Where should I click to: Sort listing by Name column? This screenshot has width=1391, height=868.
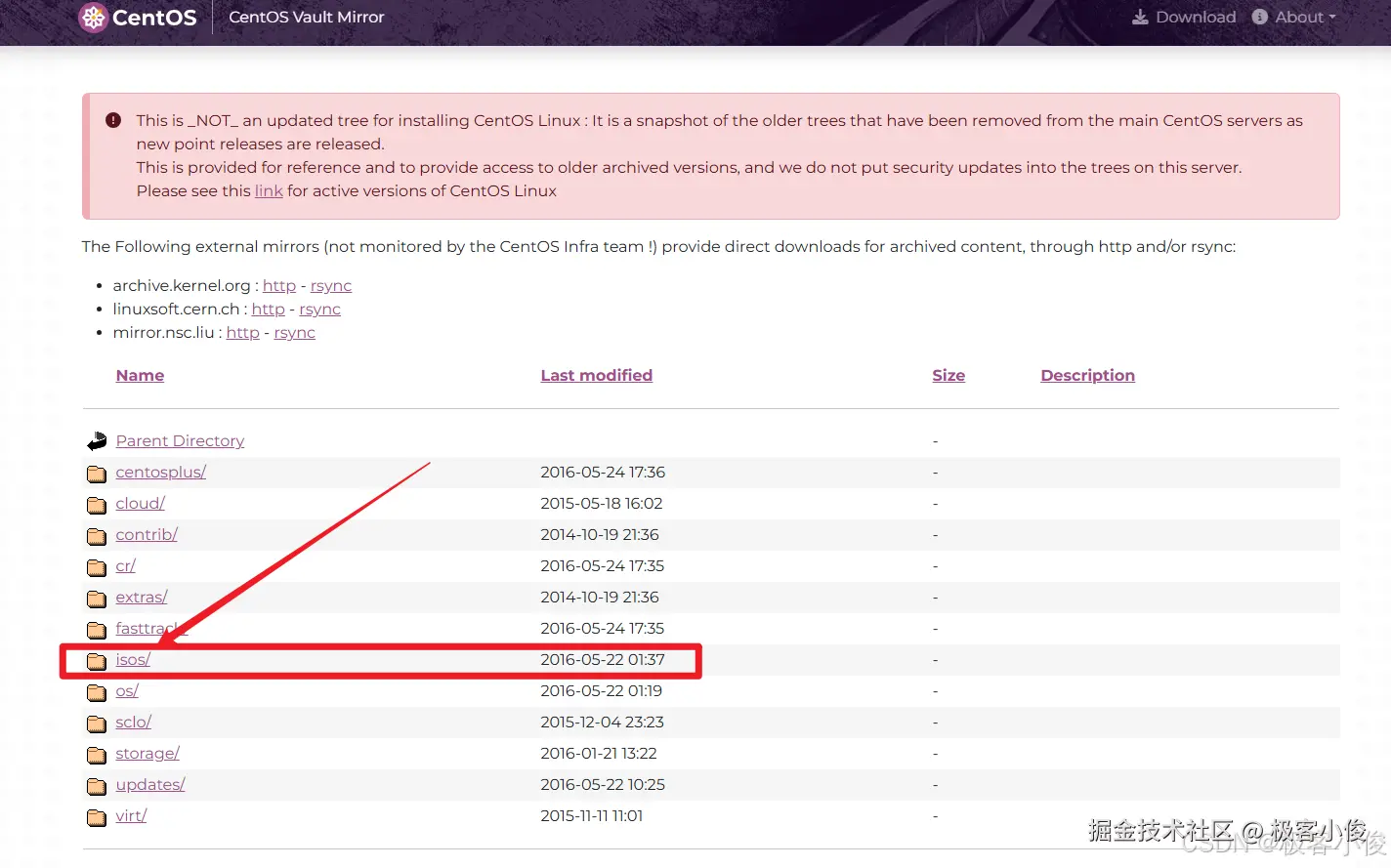pyautogui.click(x=140, y=375)
